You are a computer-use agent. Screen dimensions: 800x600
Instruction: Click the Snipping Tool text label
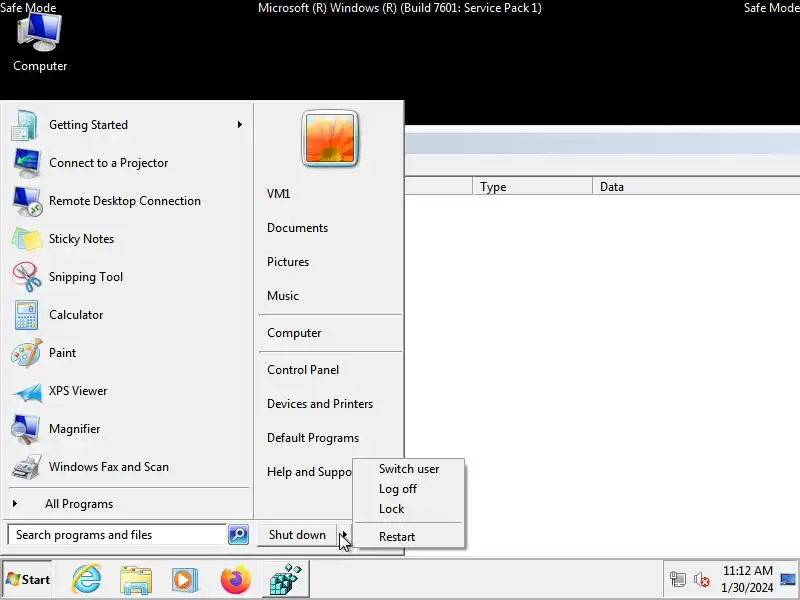pos(86,277)
